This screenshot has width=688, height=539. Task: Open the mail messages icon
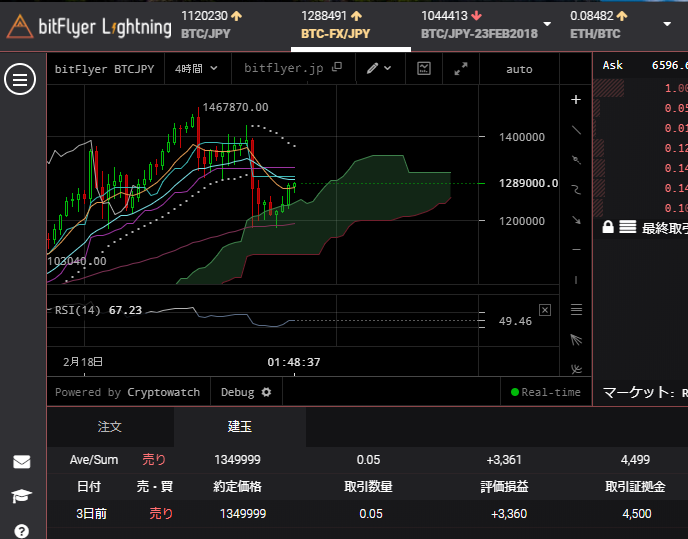point(21,462)
